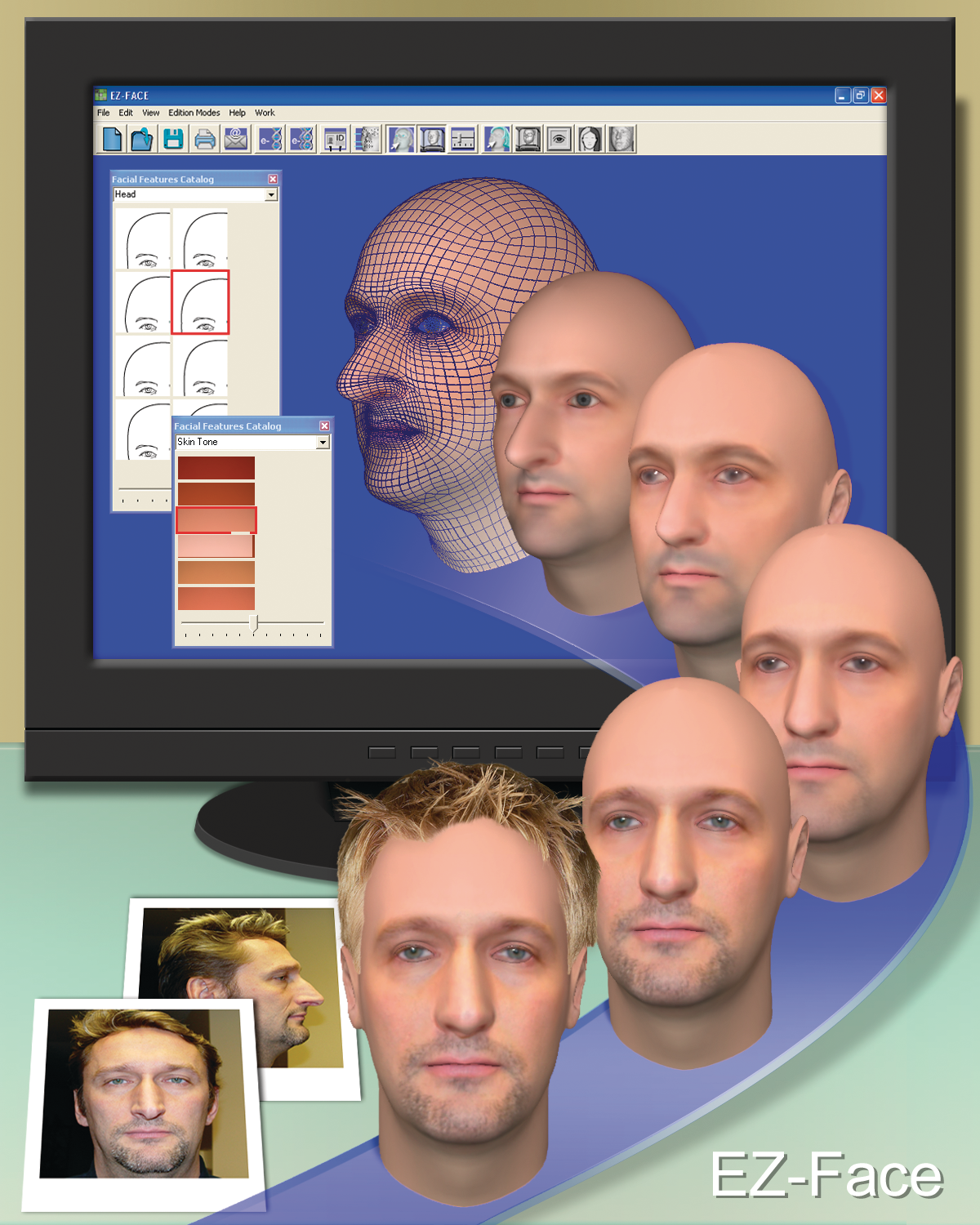Select the currently outlined skin tone swatch

[x=216, y=519]
